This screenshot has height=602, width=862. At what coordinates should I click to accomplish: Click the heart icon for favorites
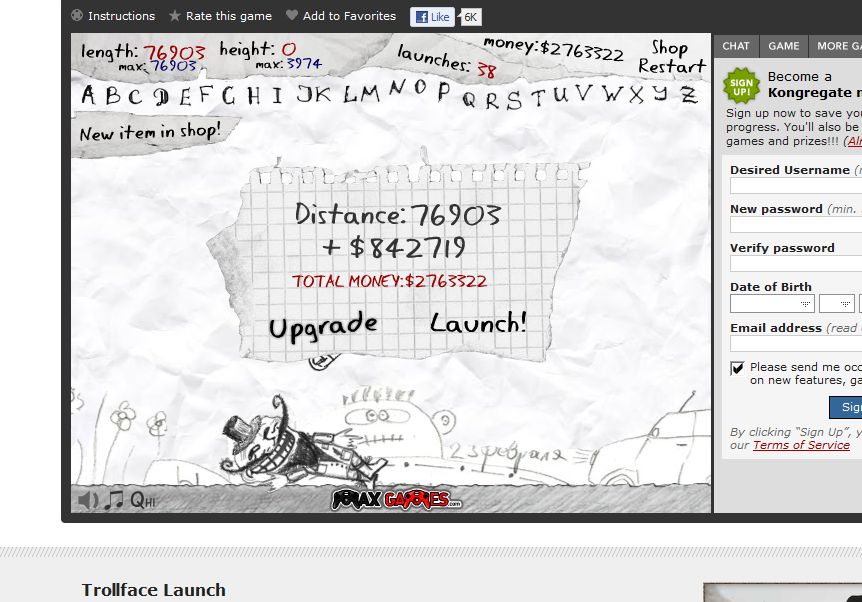(292, 15)
